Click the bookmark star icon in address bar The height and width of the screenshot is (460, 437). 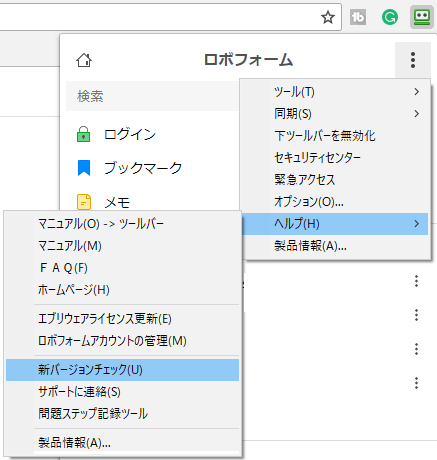pyautogui.click(x=328, y=17)
